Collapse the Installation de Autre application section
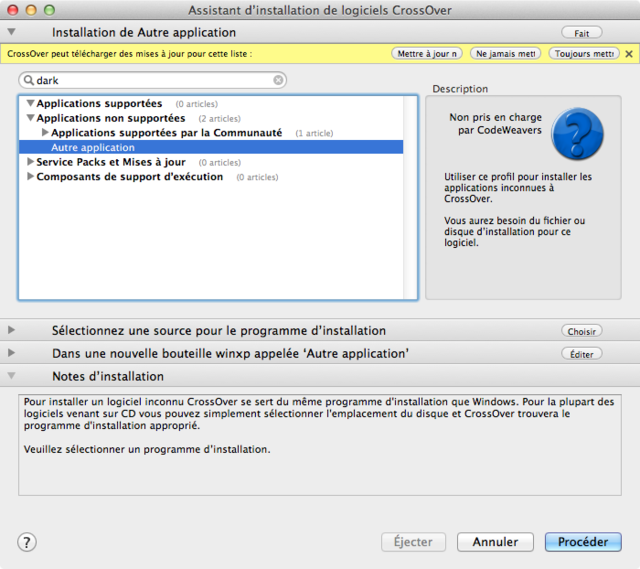Image resolution: width=640 pixels, height=569 pixels. coord(12,33)
